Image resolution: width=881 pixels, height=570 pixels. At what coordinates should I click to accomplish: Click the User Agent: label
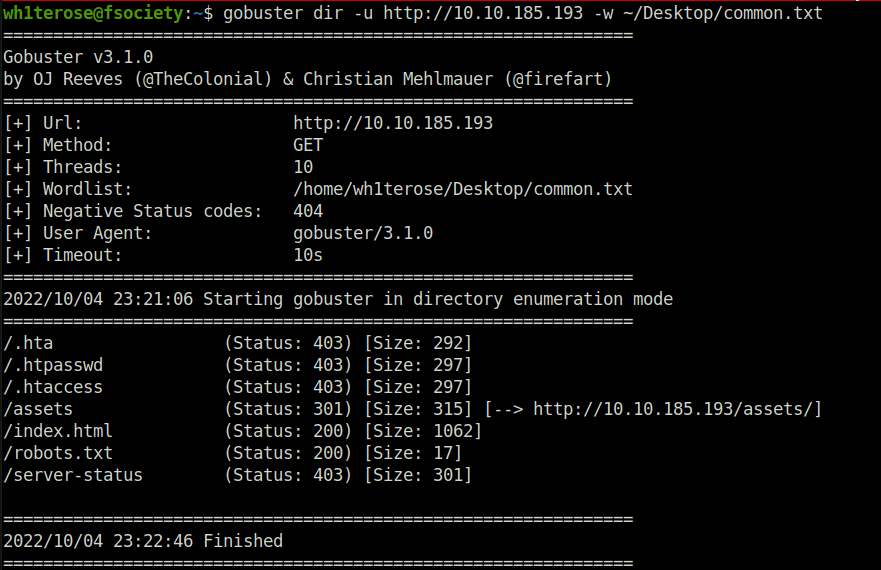point(97,233)
